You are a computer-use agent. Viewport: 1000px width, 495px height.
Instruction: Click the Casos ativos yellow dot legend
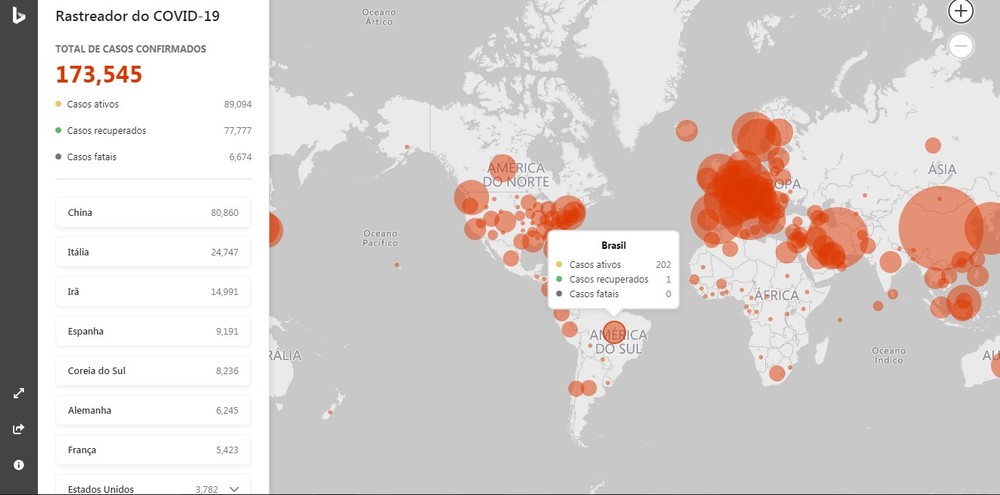click(59, 104)
